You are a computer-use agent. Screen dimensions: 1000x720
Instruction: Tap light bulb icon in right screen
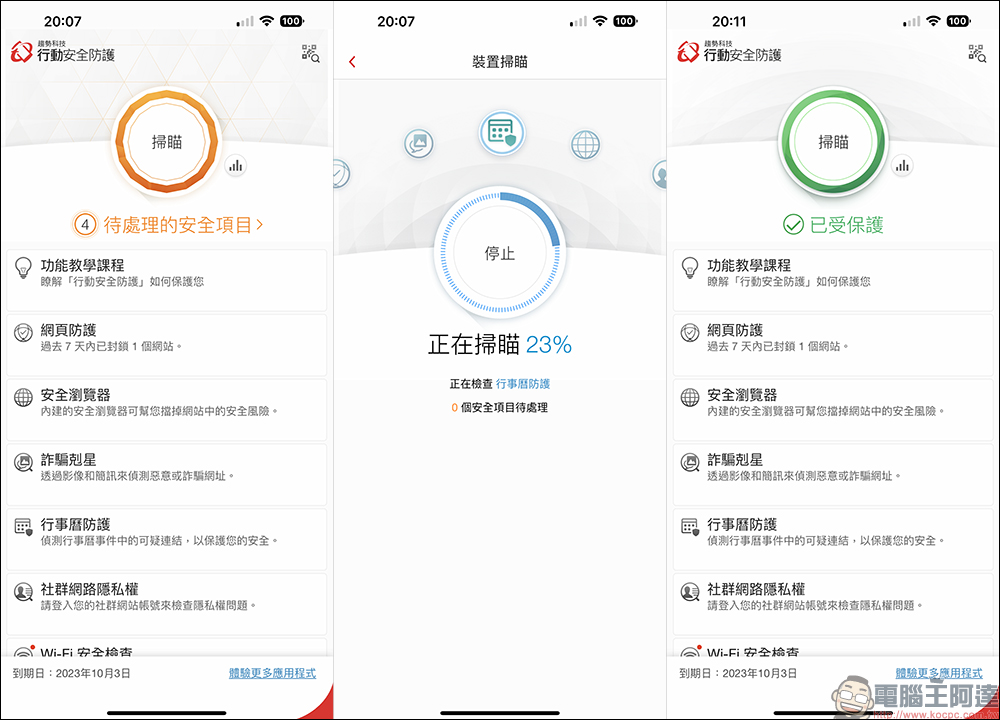coord(690,268)
